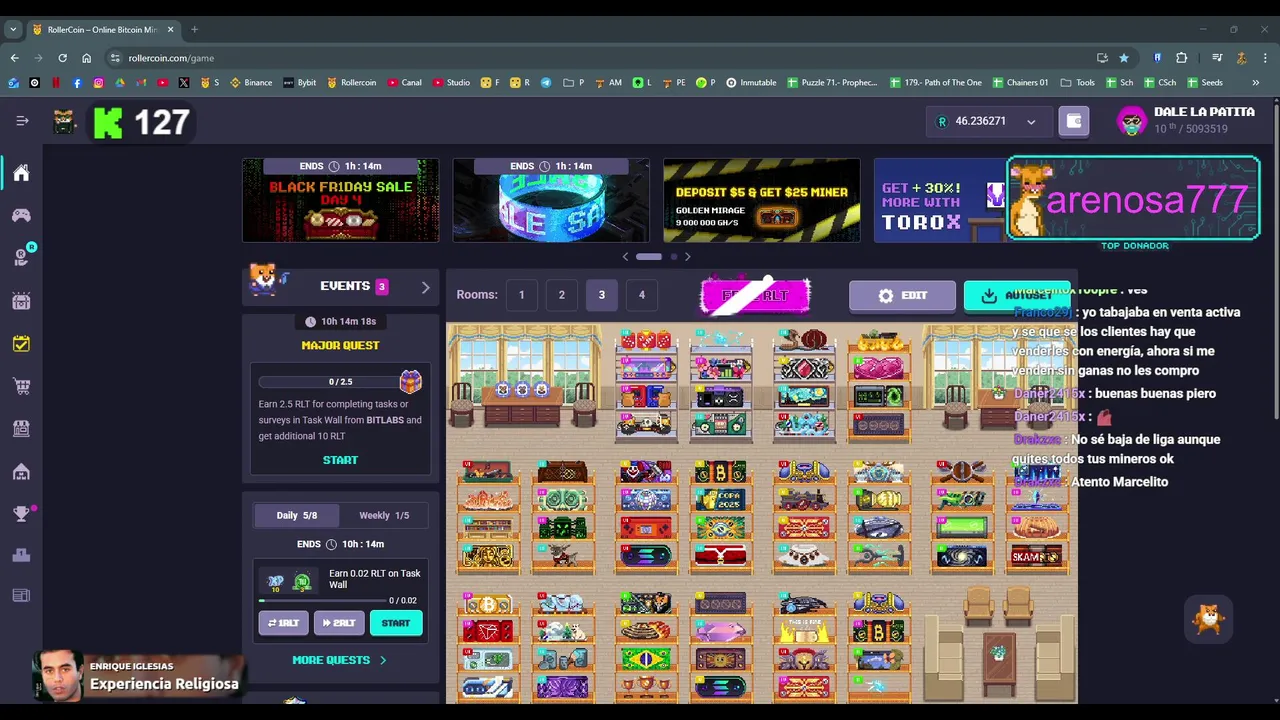Open the news page icon in sidebar
Image resolution: width=1280 pixels, height=720 pixels.
21,596
